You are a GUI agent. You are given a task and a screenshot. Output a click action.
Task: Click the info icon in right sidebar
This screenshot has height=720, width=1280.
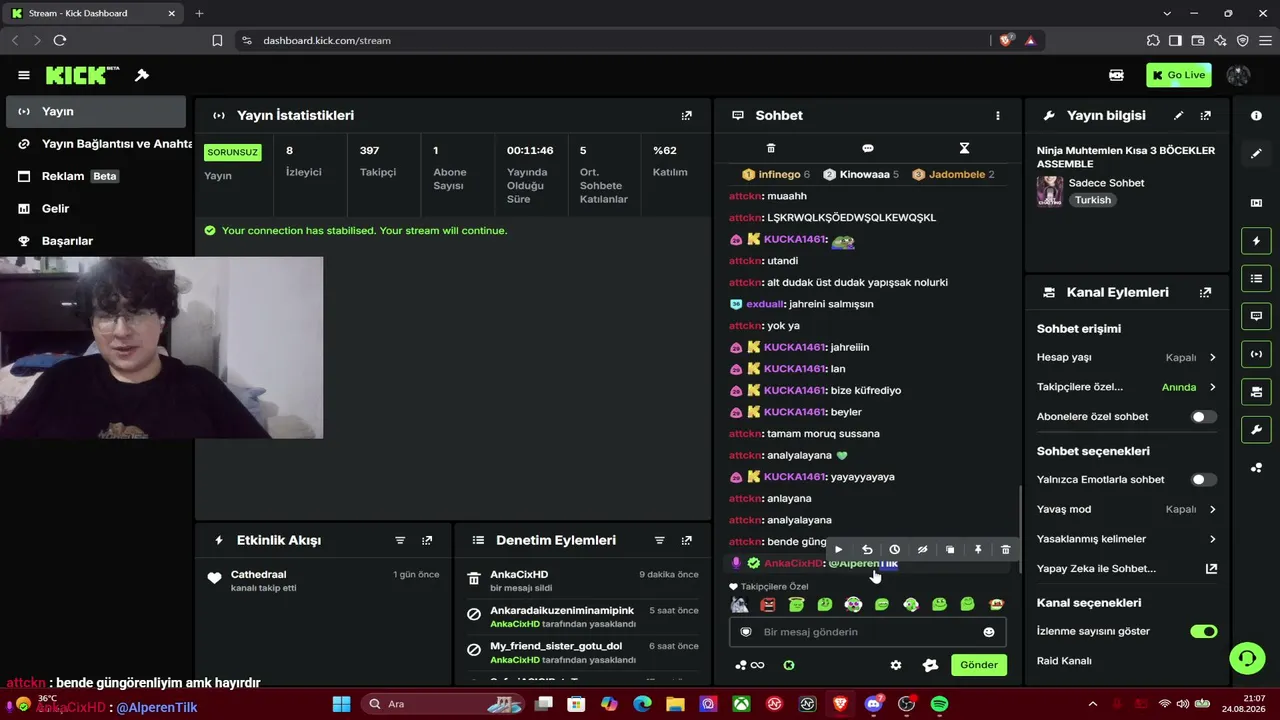(x=1257, y=116)
